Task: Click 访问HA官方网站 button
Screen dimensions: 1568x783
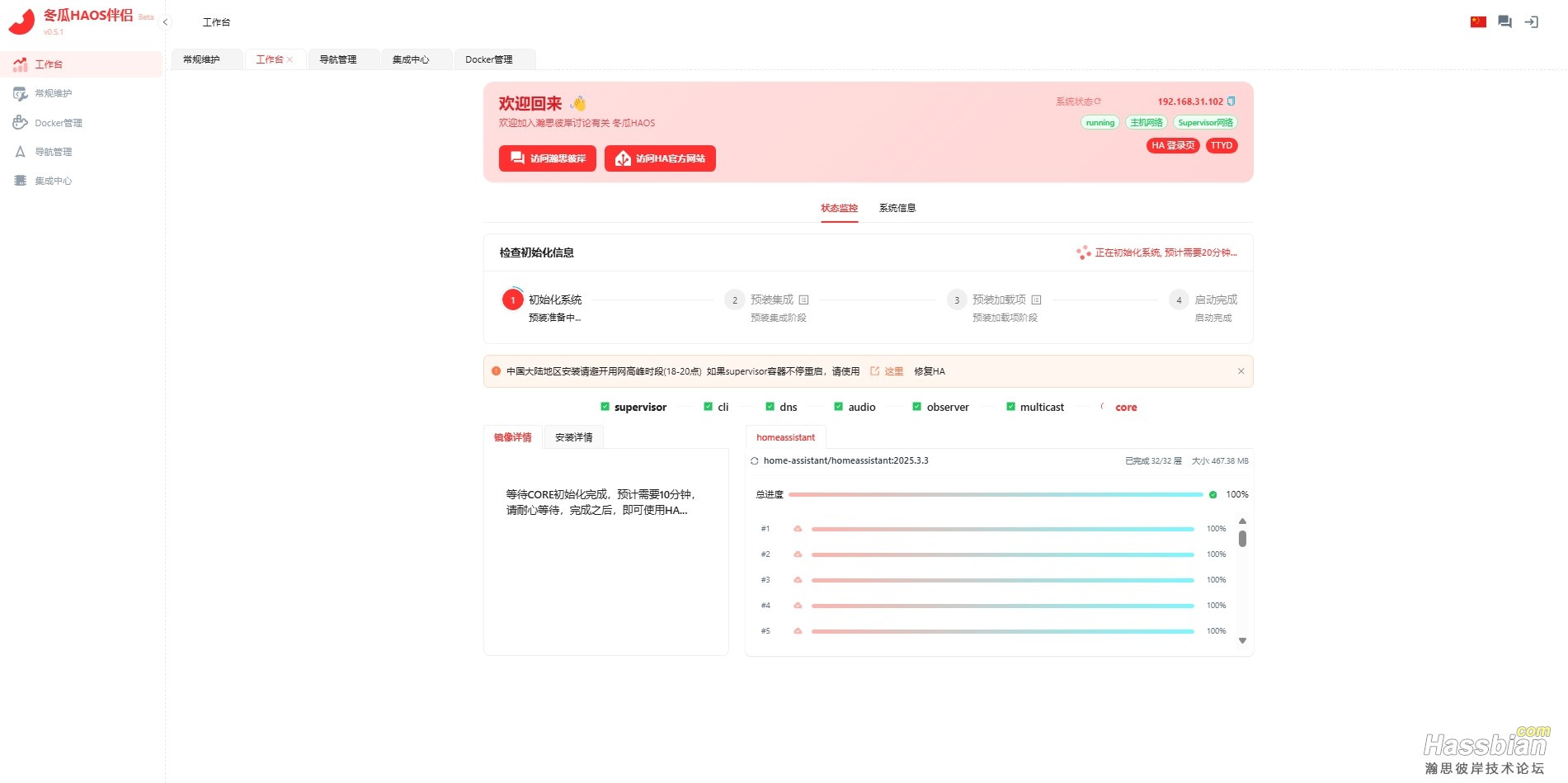Action: (x=660, y=158)
